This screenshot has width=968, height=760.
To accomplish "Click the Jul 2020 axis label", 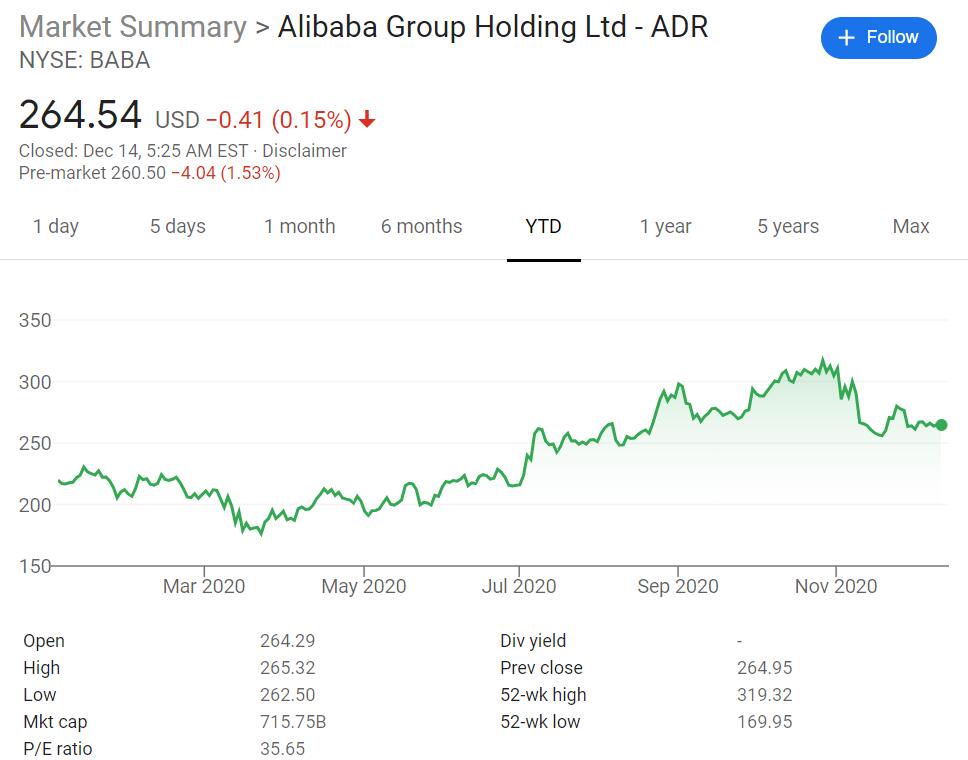I will pos(520,586).
